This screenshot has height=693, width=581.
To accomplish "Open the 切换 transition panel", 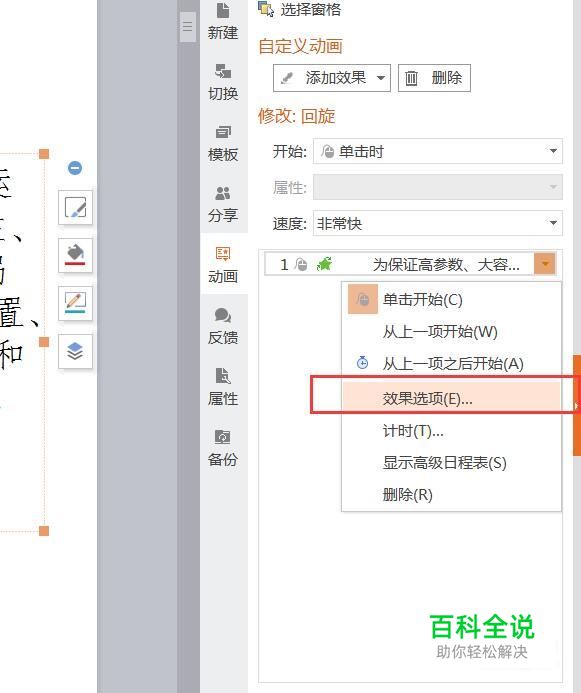I will 223,82.
